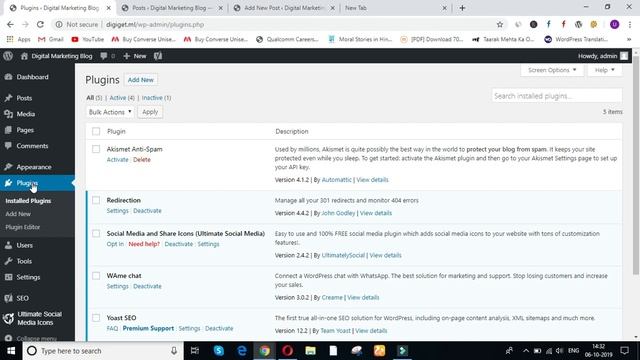This screenshot has width=640, height=360.
Task: Focus the Search installed plugins field
Action: [557, 96]
